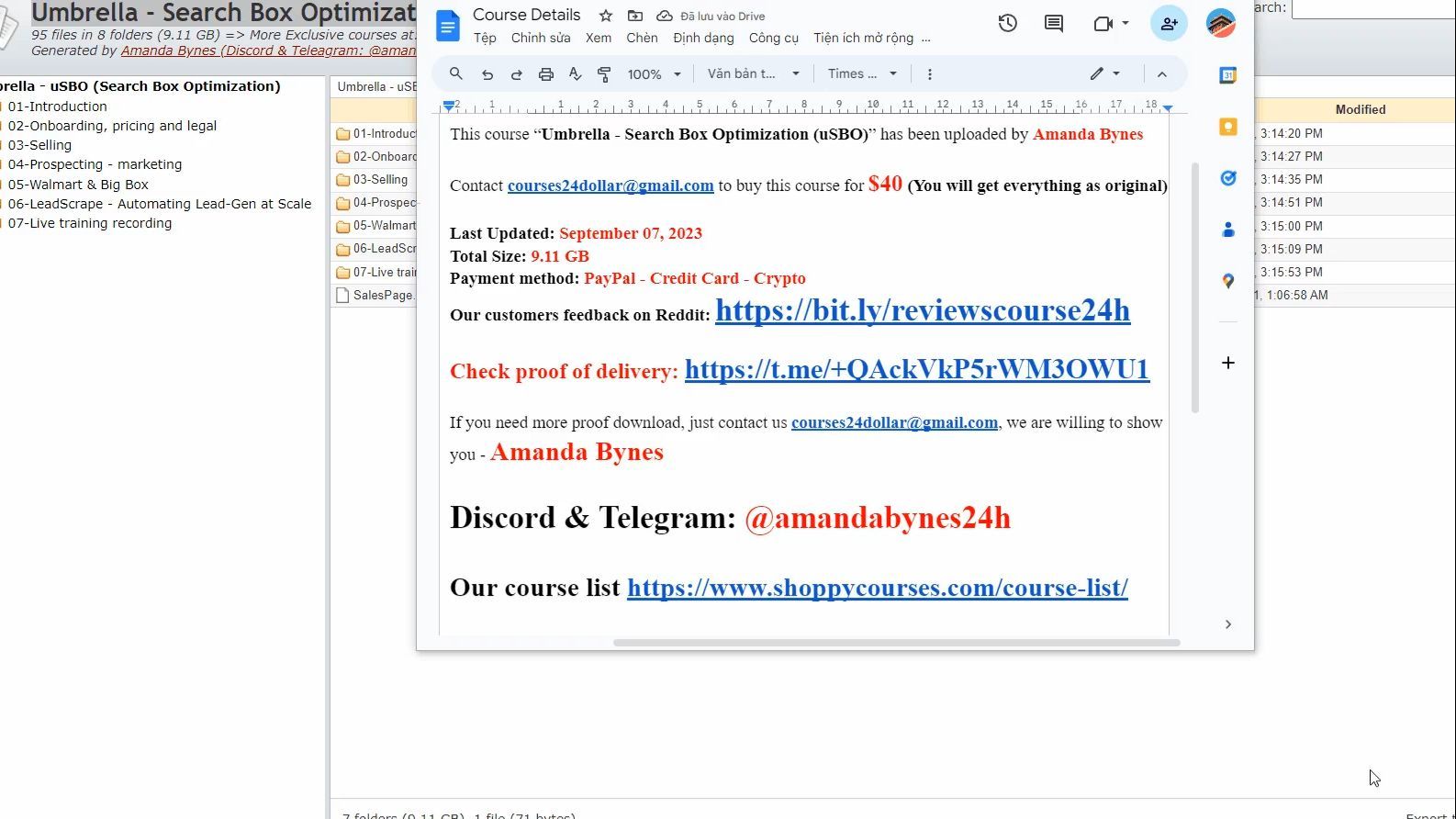Start a Meet call camera icon

click(x=1104, y=24)
